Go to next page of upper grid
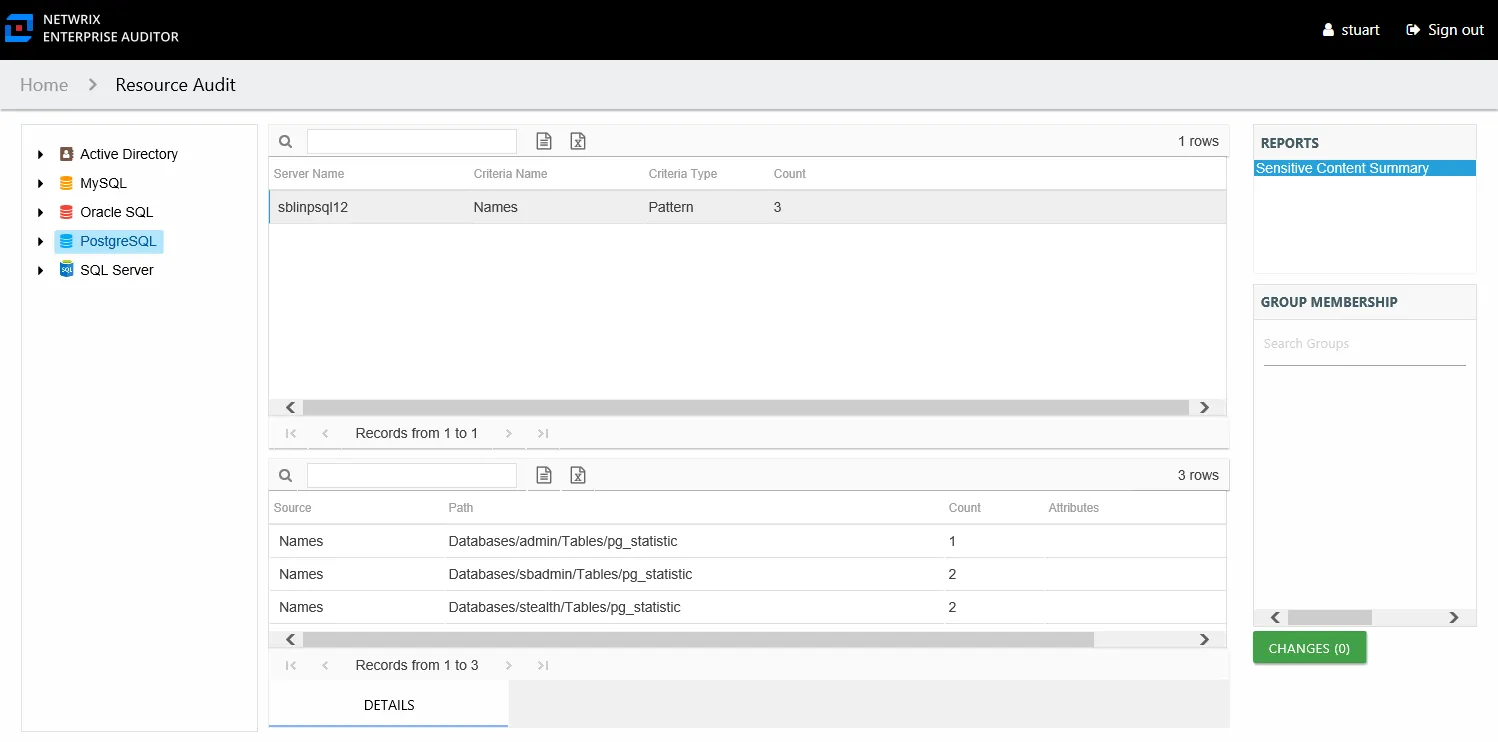1498x742 pixels. point(509,433)
